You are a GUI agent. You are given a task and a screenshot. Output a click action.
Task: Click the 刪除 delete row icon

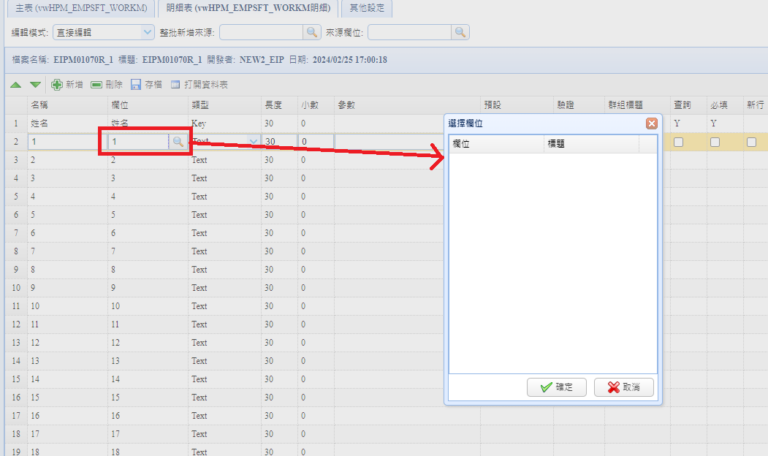[x=97, y=86]
